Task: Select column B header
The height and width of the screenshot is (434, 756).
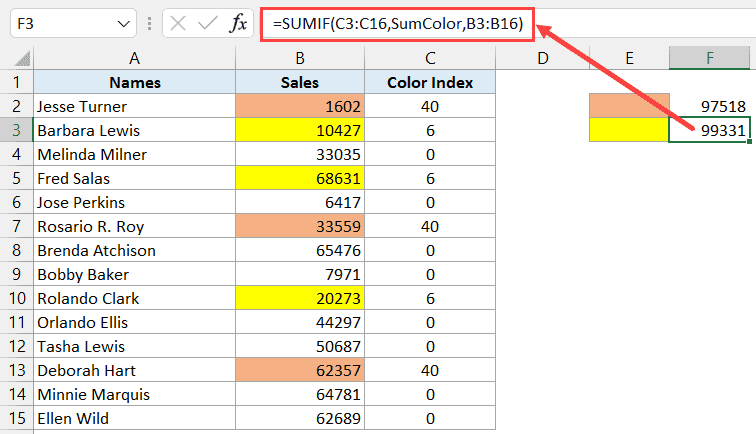Action: click(x=300, y=58)
